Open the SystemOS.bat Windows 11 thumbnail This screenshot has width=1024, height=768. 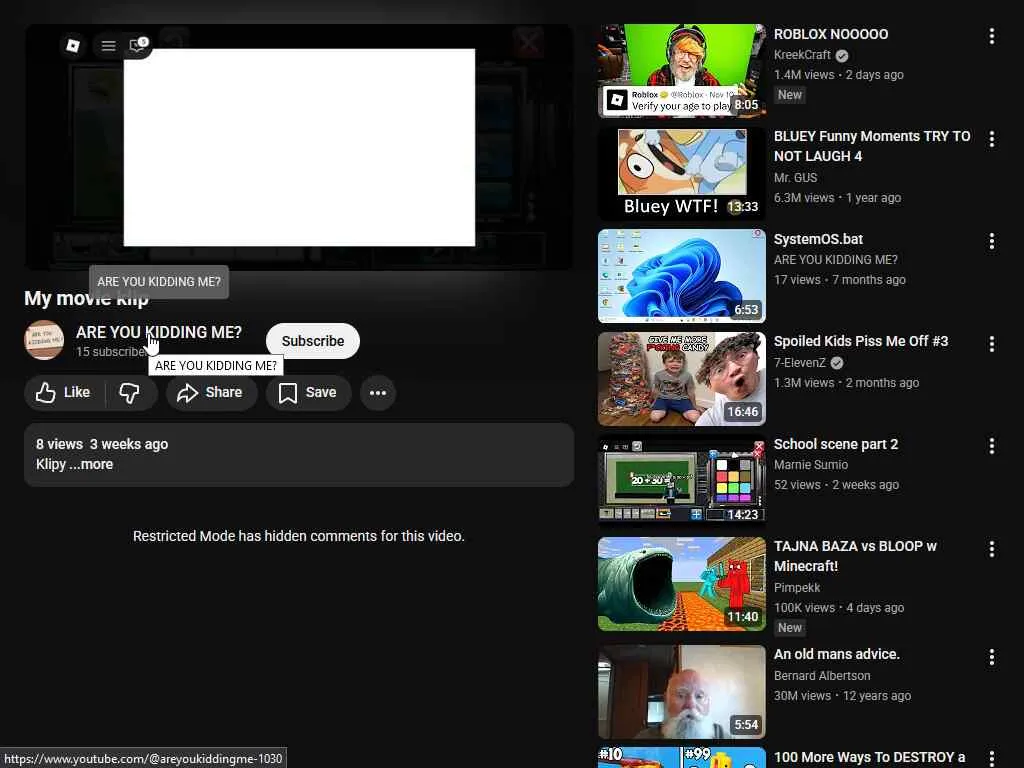click(682, 276)
